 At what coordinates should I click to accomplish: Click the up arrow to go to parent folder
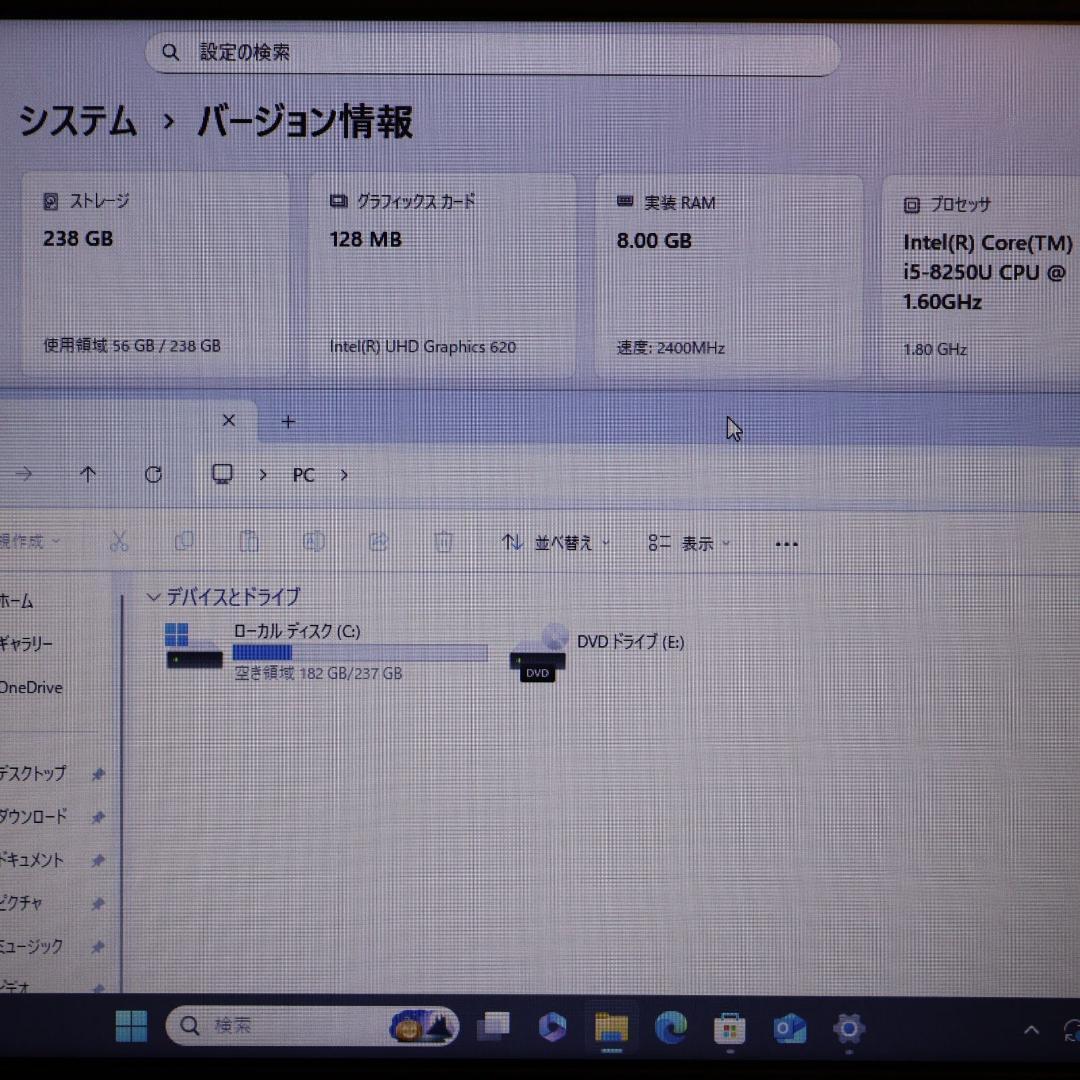[88, 474]
